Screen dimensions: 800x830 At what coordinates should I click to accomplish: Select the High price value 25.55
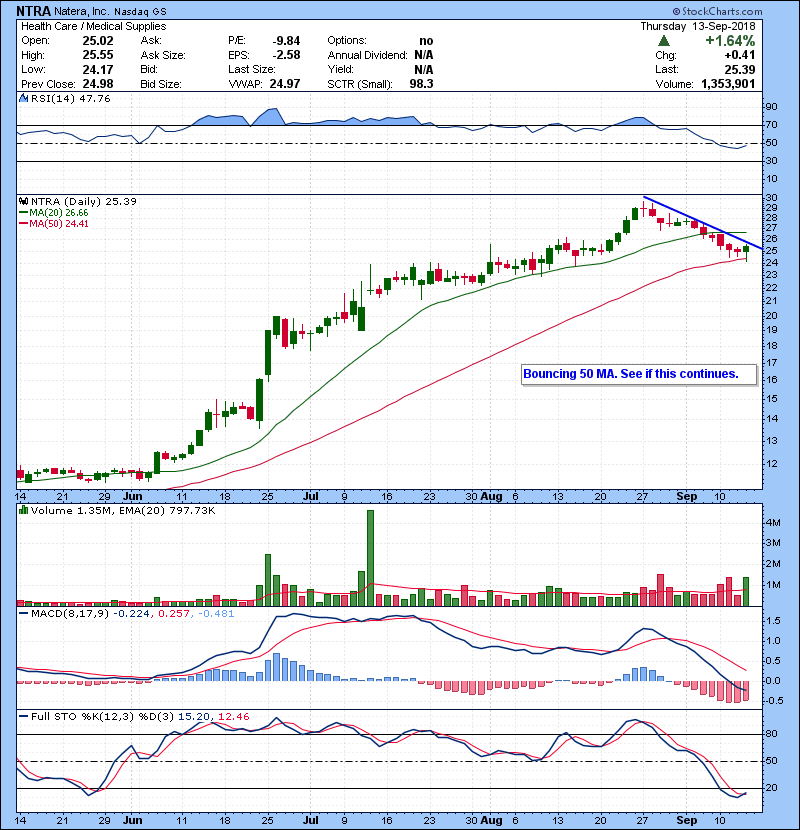pos(98,55)
